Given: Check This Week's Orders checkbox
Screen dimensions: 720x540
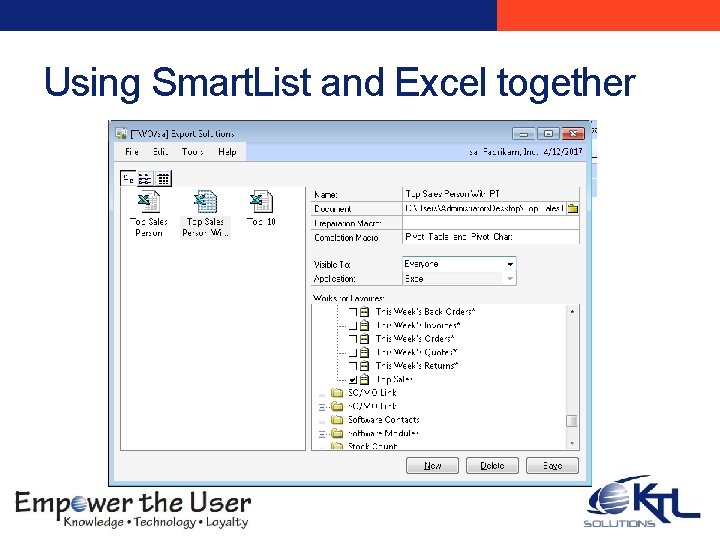Looking at the screenshot, I should click(353, 339).
